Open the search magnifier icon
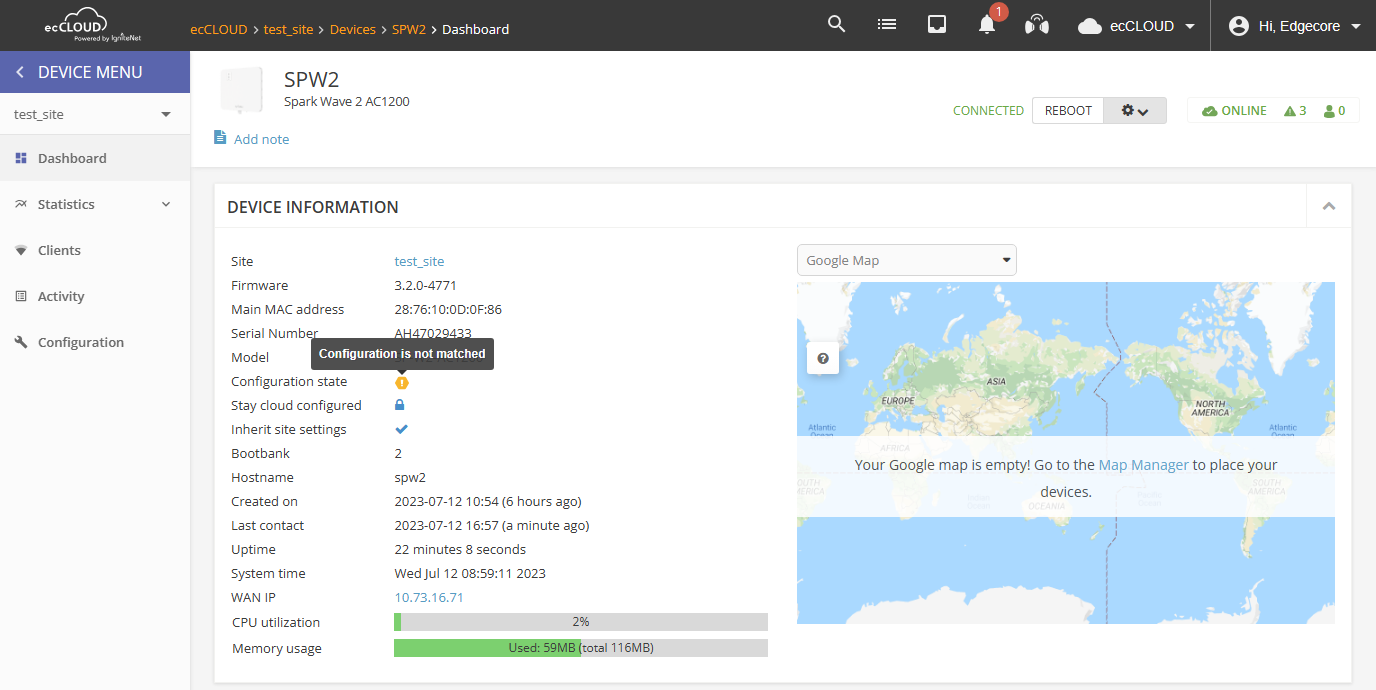The image size is (1376, 690). [x=837, y=25]
